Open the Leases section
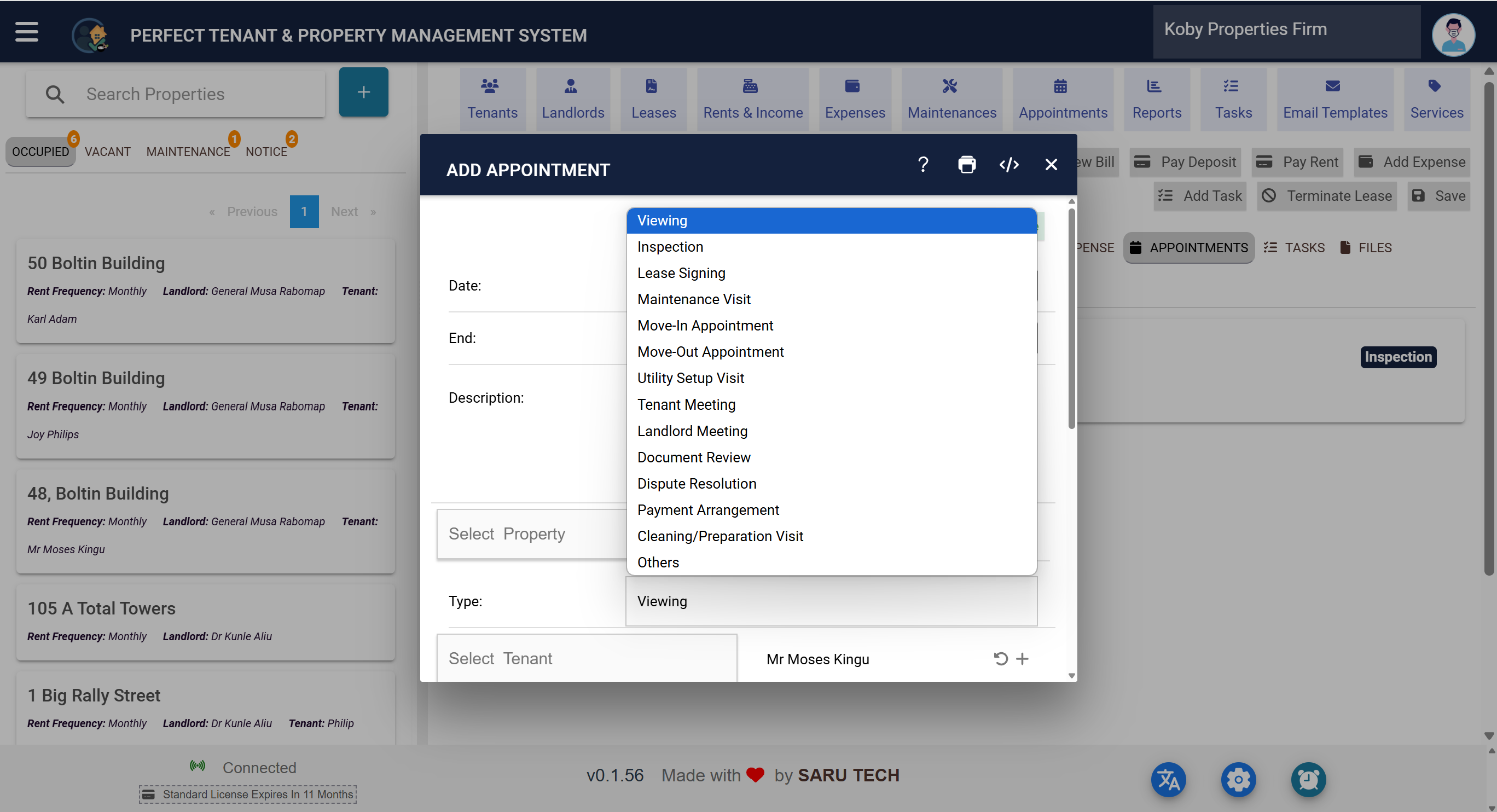The width and height of the screenshot is (1497, 812). (654, 99)
